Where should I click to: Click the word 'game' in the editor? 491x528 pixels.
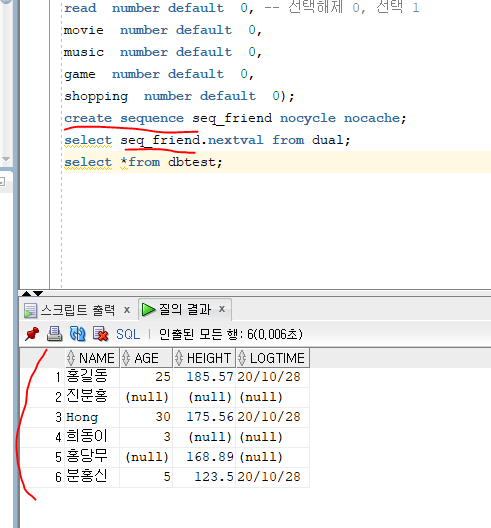pyautogui.click(x=80, y=74)
